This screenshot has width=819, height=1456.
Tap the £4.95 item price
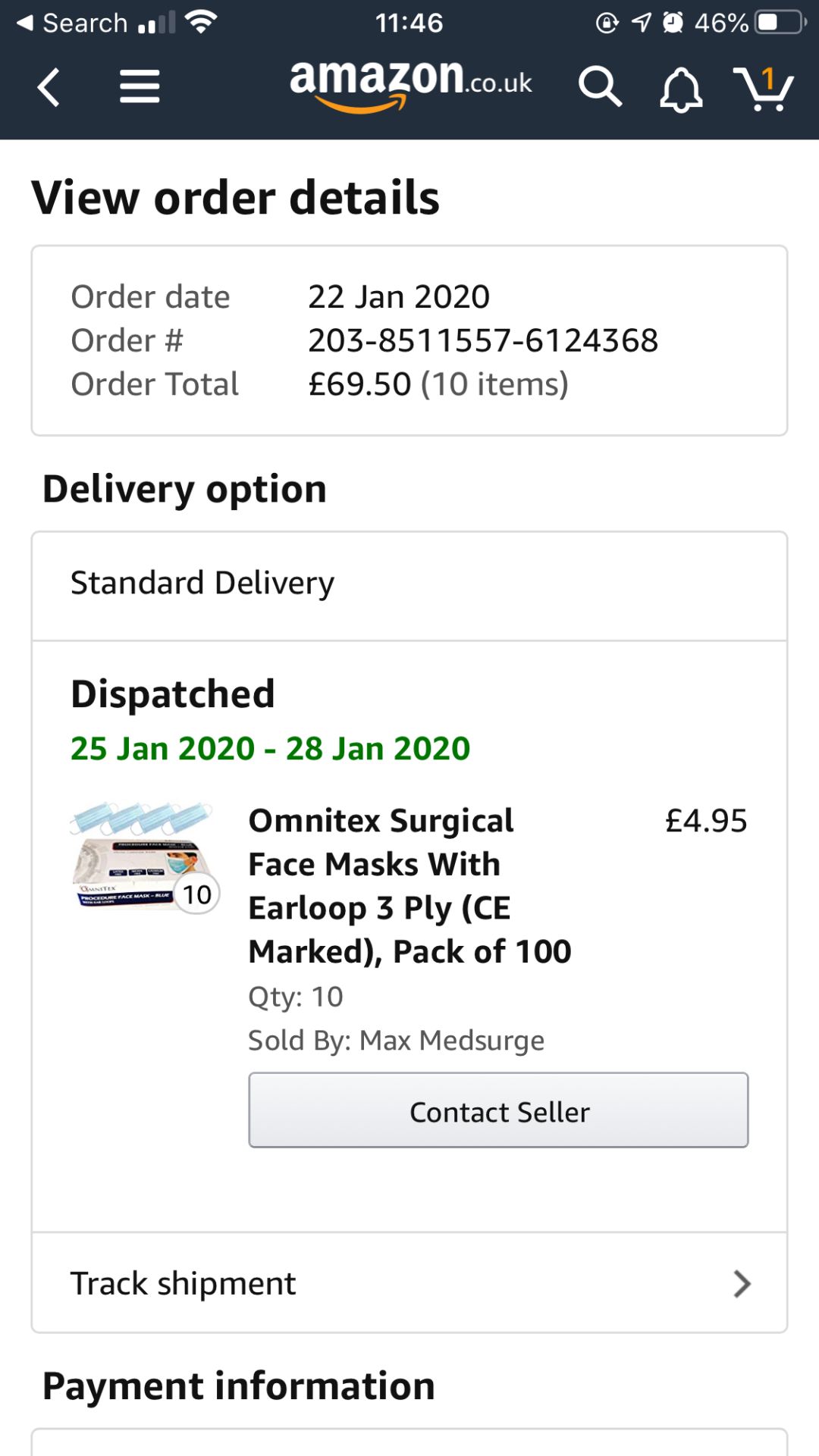pyautogui.click(x=706, y=821)
